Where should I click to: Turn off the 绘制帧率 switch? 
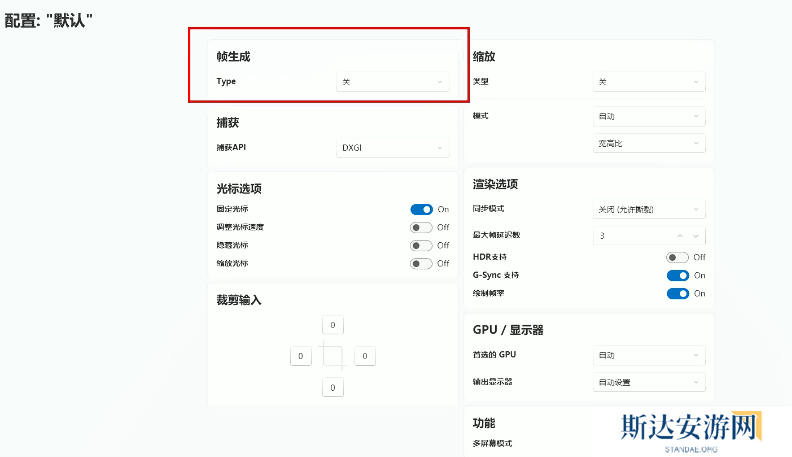(677, 293)
